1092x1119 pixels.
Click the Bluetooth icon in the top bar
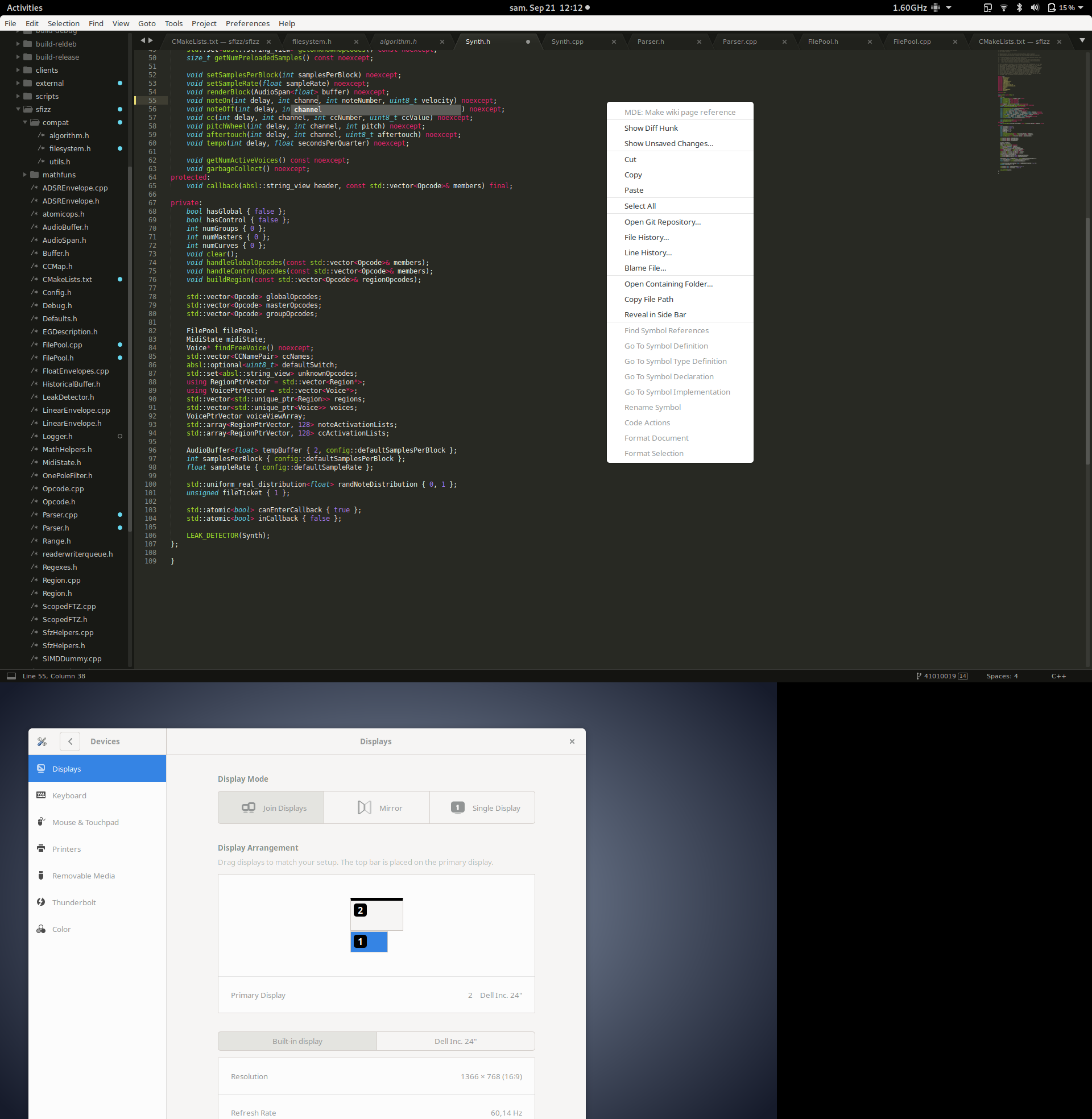click(1019, 7)
